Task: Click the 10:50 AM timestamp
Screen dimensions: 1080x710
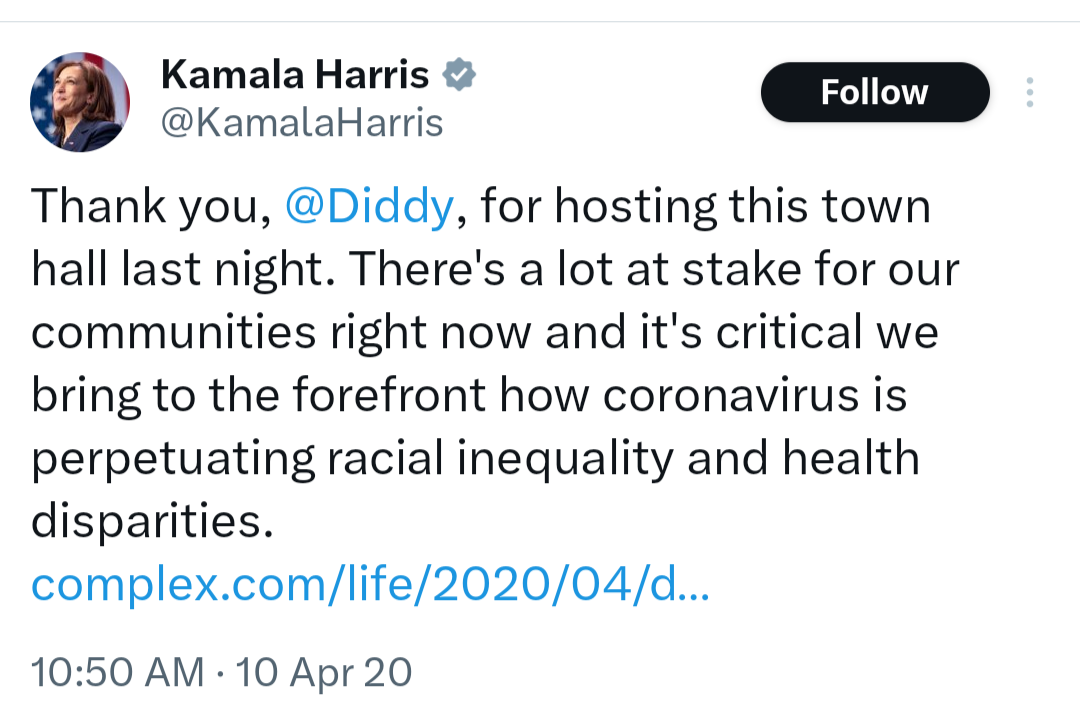Action: tap(118, 672)
